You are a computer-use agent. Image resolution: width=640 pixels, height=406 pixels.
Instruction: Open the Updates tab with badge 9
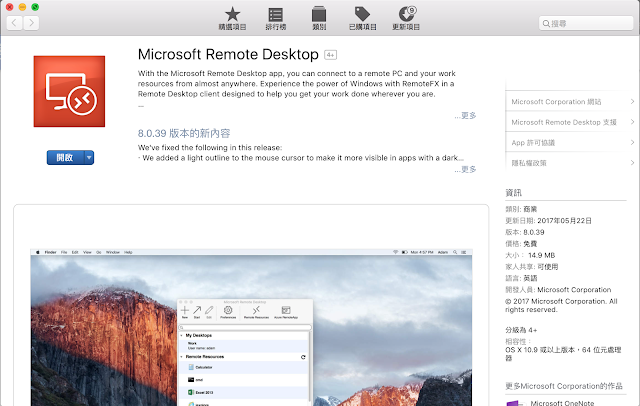[406, 18]
